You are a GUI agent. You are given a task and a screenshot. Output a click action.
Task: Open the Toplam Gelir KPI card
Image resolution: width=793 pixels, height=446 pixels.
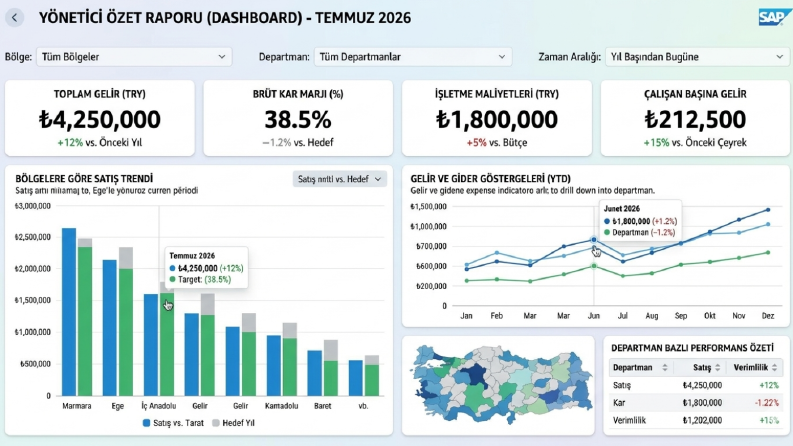pyautogui.click(x=100, y=118)
